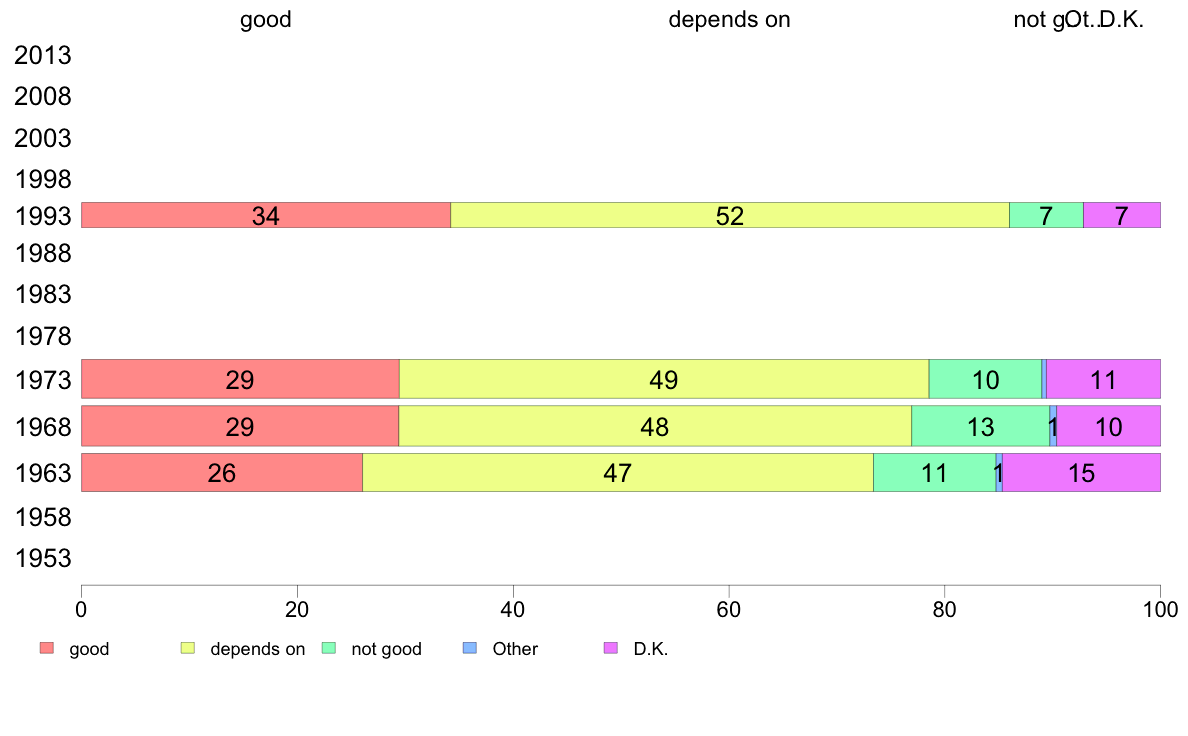Screen dimensions: 1188x736
Task: Click the 1968 yellow segment showing 48
Action: pyautogui.click(x=655, y=426)
